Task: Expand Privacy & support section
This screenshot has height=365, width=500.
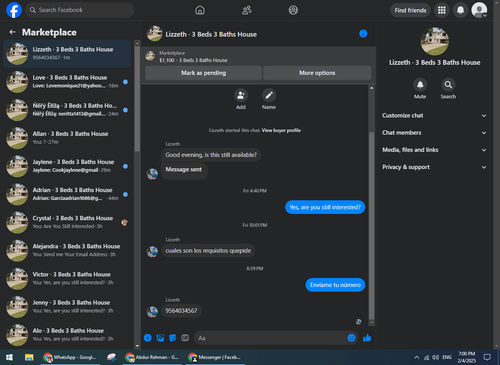Action: tap(434, 167)
